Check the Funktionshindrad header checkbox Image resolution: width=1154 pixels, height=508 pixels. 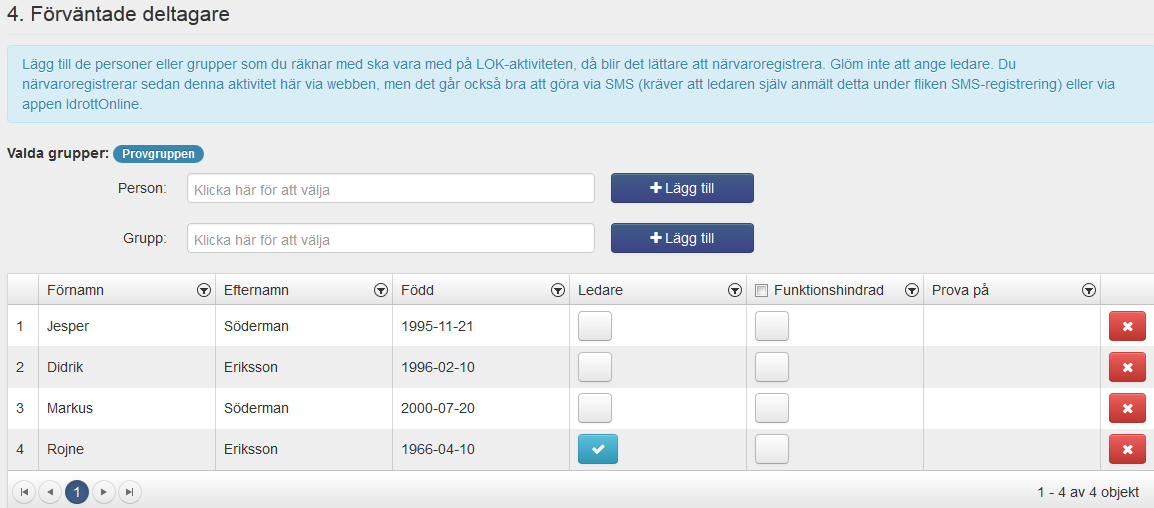point(761,291)
